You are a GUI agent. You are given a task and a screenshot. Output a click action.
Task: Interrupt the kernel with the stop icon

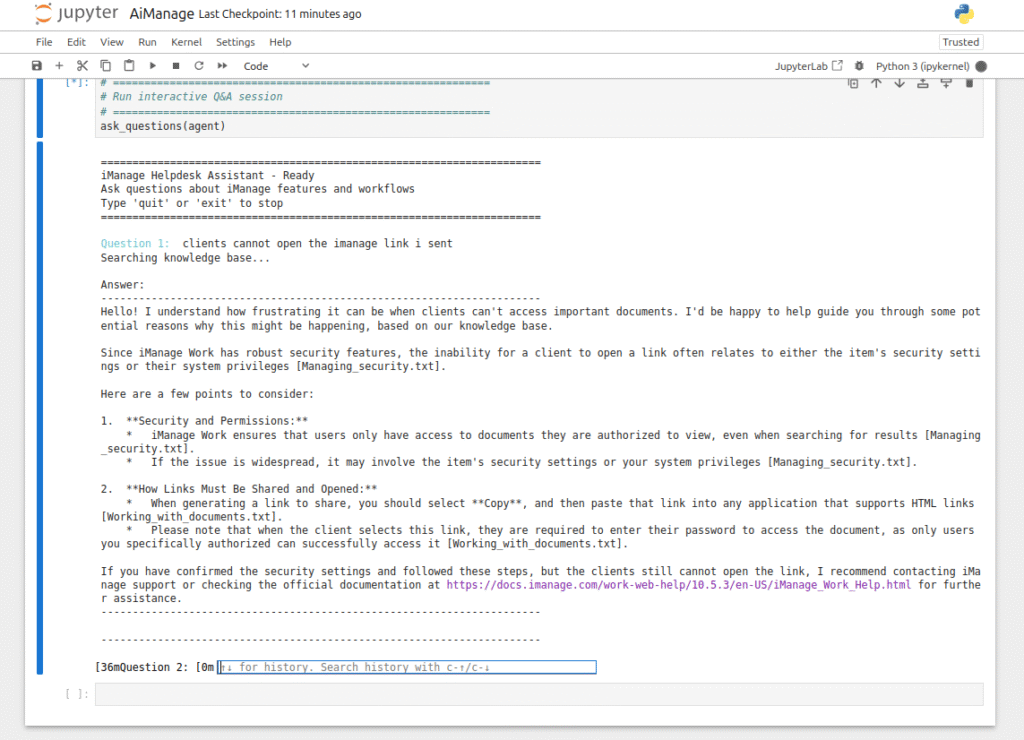coord(176,65)
